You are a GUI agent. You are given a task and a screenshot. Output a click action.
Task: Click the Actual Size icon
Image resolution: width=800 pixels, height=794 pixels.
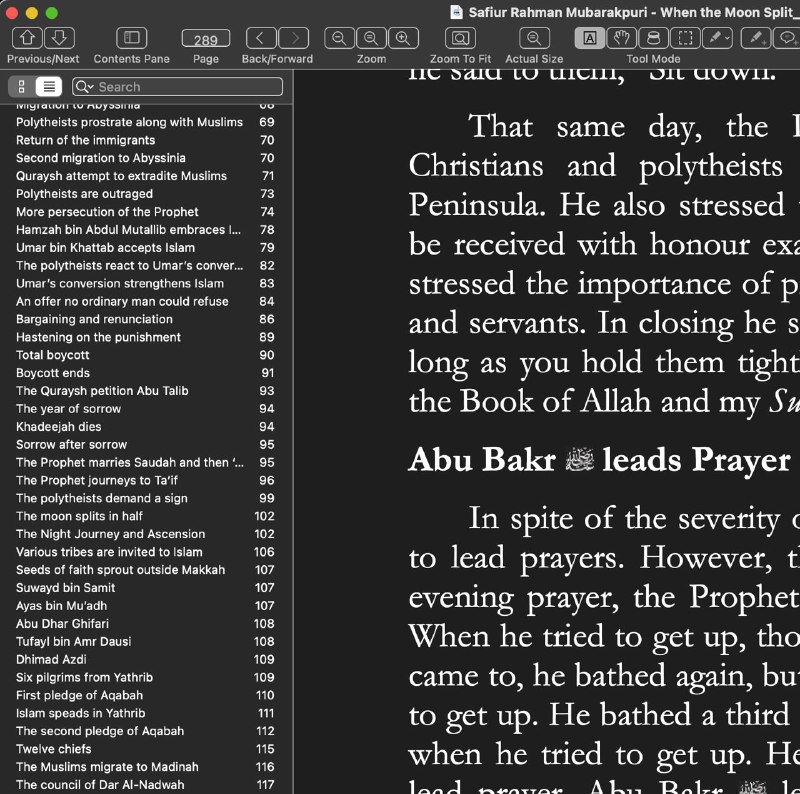(534, 38)
